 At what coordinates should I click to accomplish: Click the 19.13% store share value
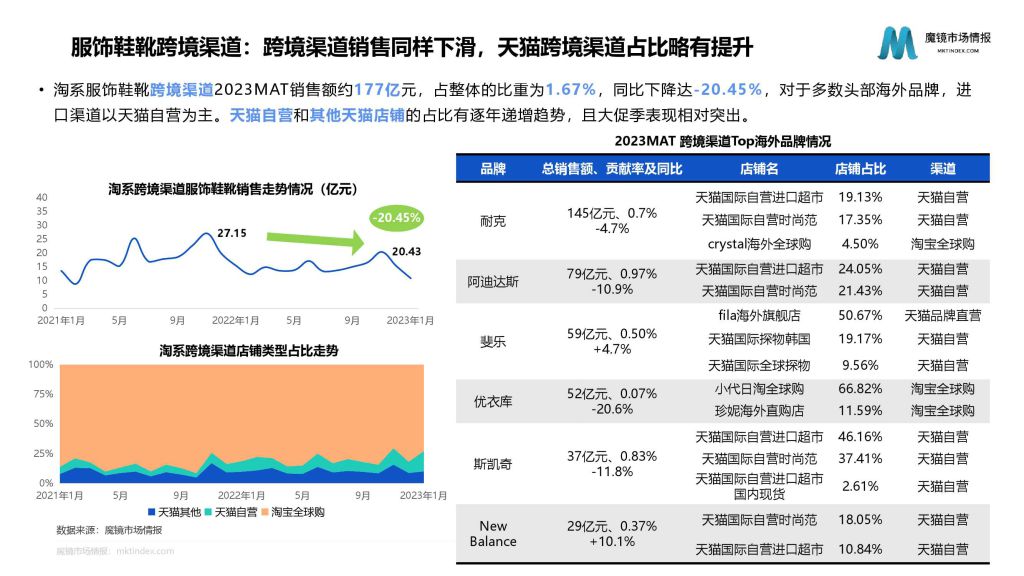(860, 197)
